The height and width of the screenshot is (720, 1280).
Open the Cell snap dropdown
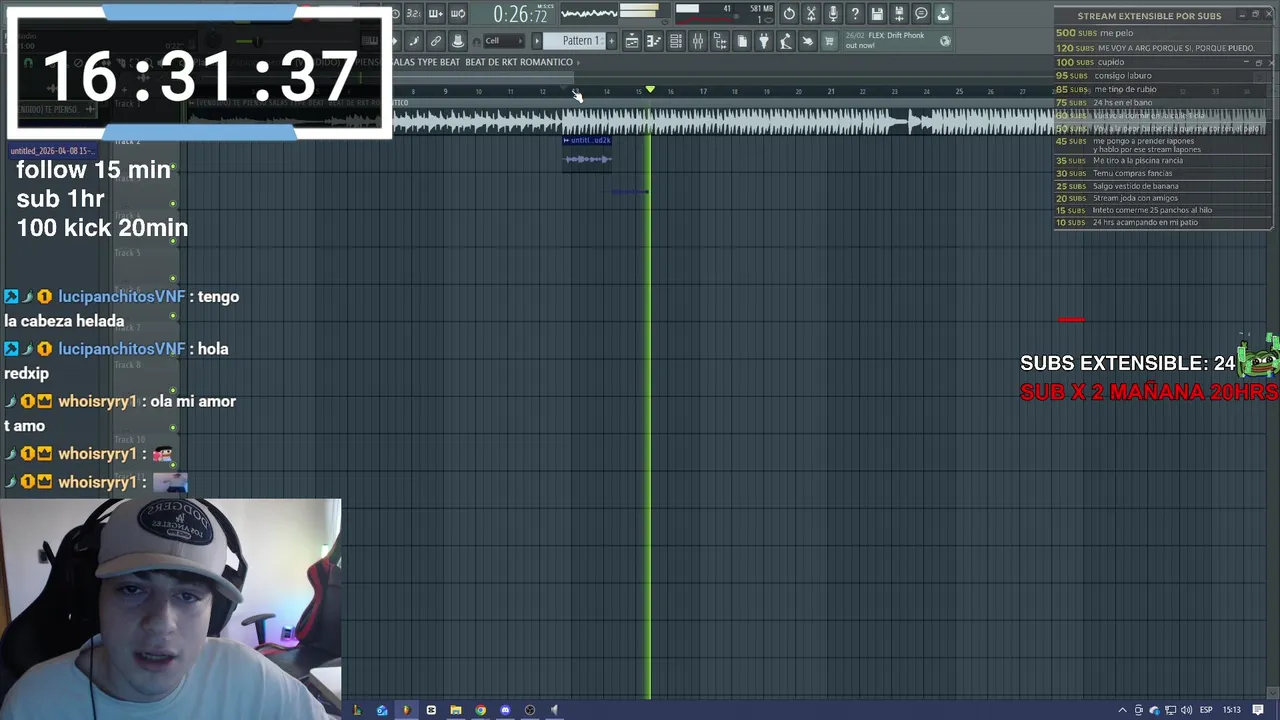click(503, 41)
